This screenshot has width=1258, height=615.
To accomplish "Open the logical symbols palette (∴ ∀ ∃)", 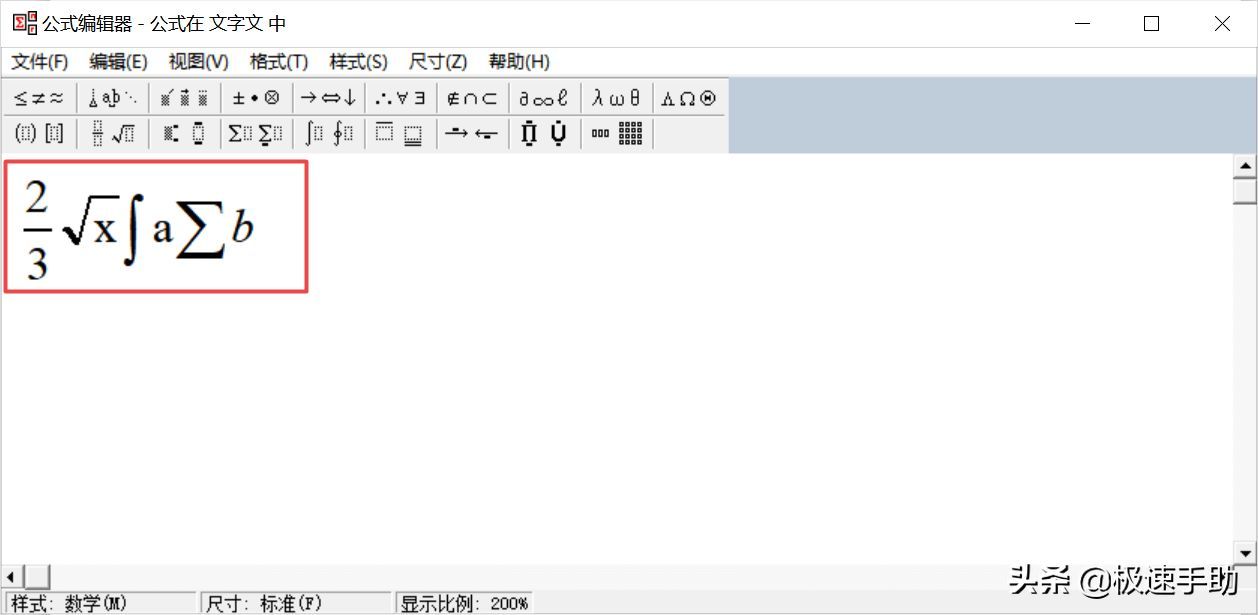I will click(400, 98).
